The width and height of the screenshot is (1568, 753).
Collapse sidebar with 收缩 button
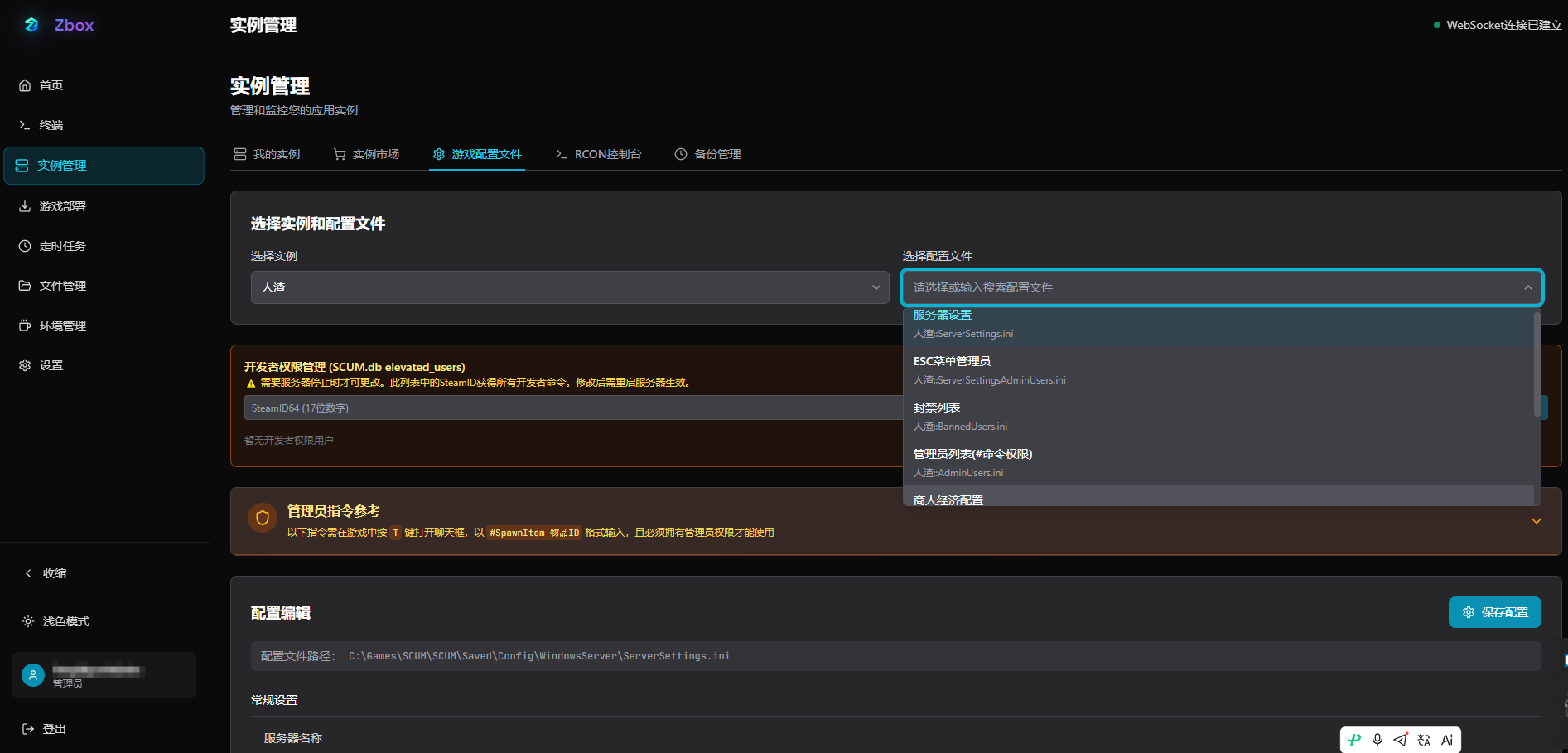tap(104, 573)
